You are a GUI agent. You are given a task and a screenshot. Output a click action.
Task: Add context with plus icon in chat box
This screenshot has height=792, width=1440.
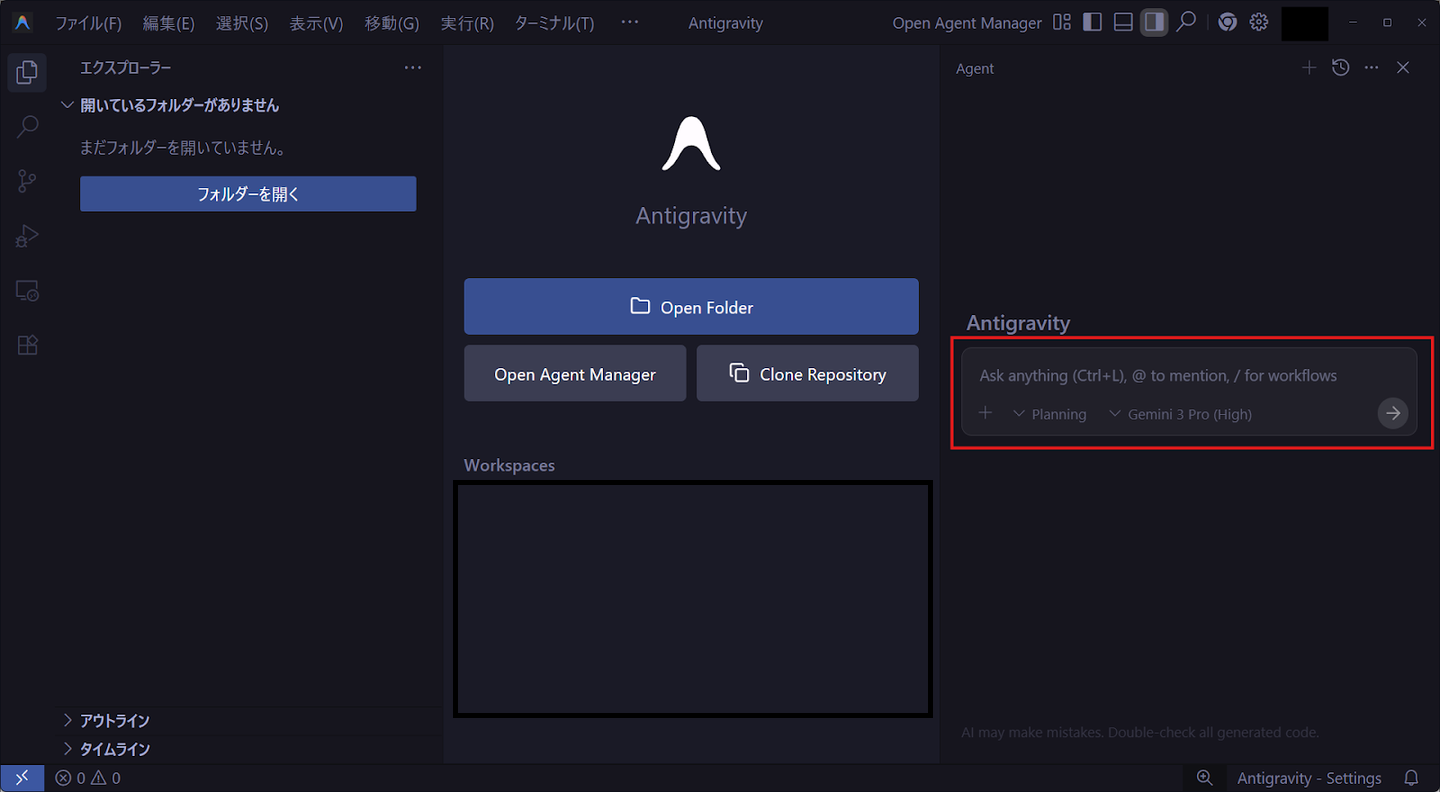(x=985, y=413)
